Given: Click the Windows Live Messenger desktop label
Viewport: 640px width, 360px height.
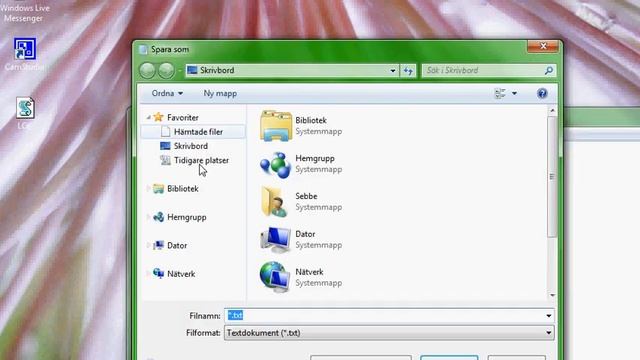Looking at the screenshot, I should click(x=24, y=13).
